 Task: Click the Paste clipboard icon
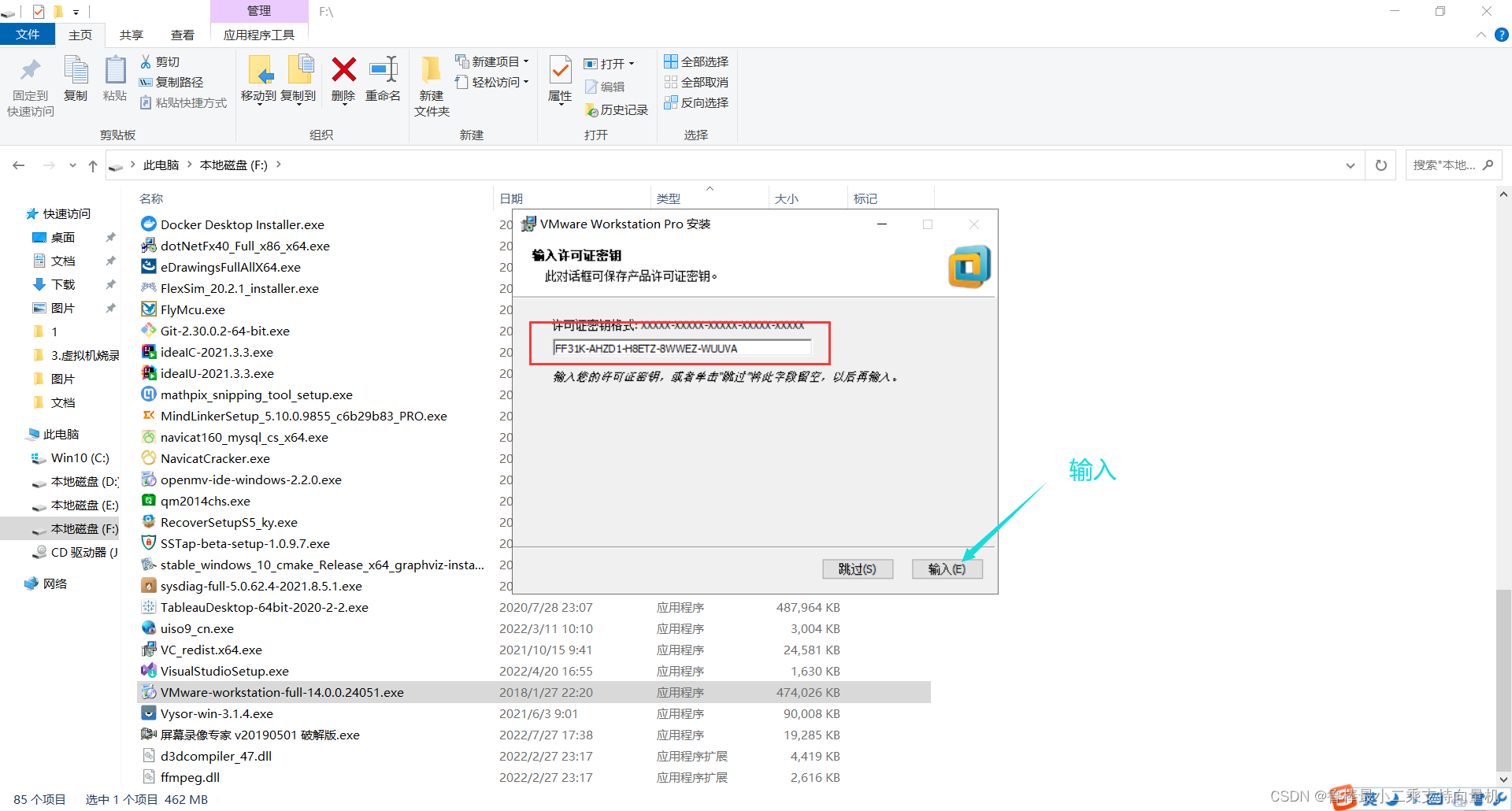(x=115, y=71)
